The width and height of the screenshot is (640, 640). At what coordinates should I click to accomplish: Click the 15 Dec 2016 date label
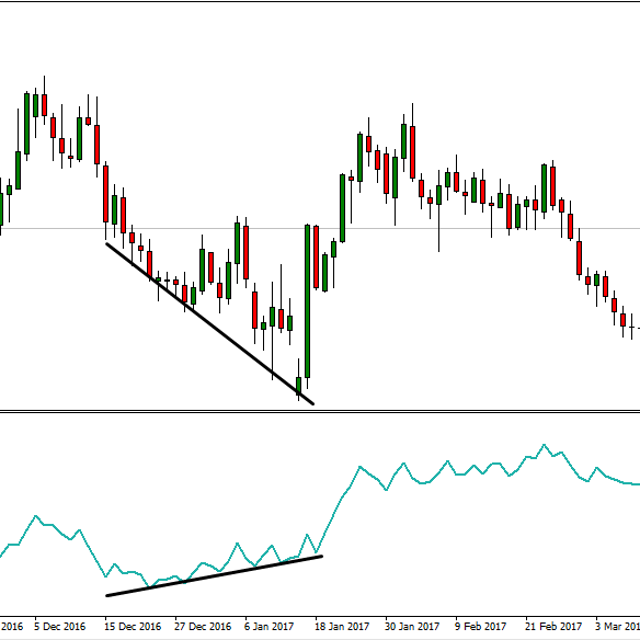point(132,627)
